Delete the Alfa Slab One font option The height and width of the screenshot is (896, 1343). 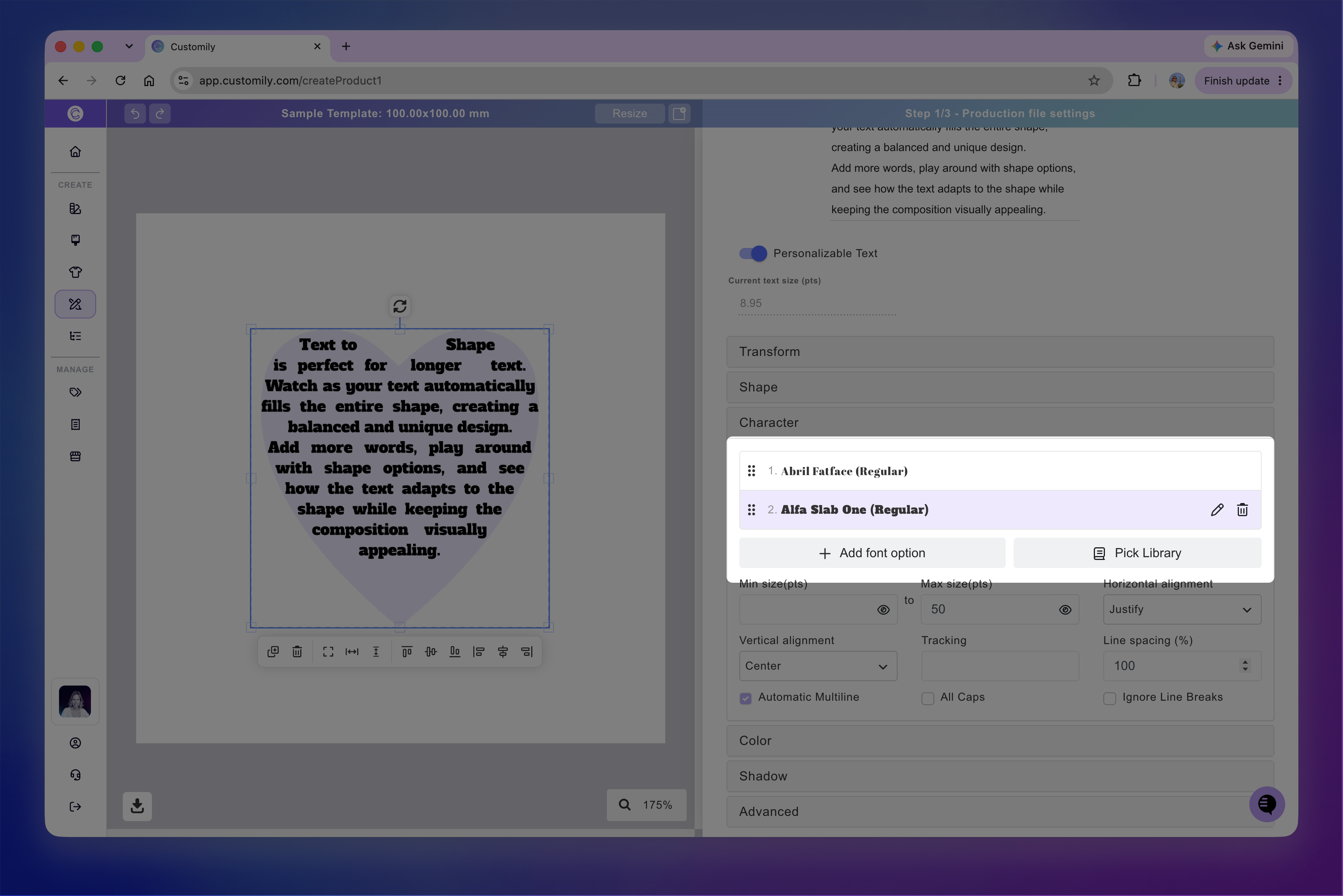pos(1242,510)
